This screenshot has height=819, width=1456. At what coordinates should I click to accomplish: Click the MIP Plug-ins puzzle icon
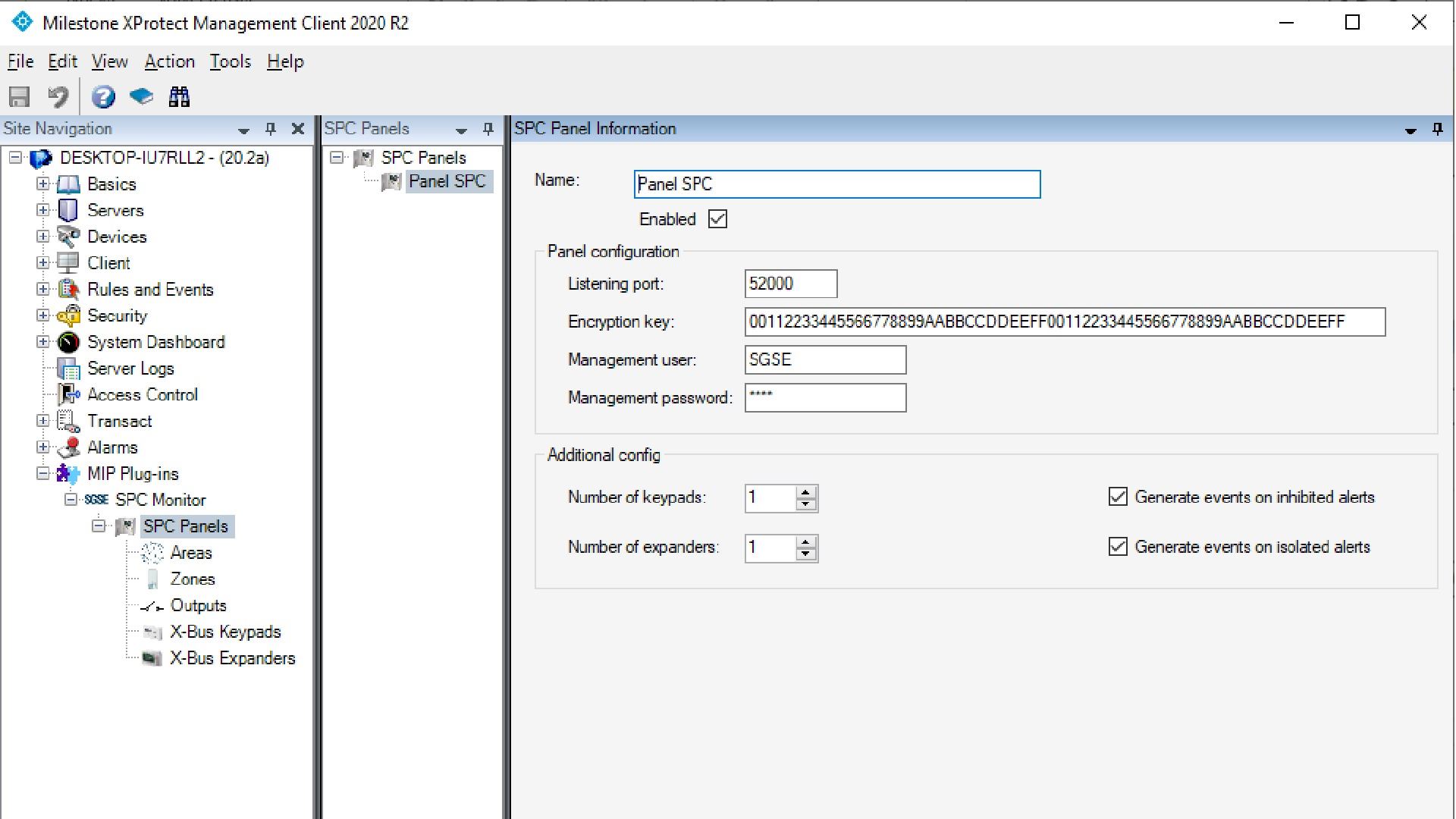click(68, 474)
